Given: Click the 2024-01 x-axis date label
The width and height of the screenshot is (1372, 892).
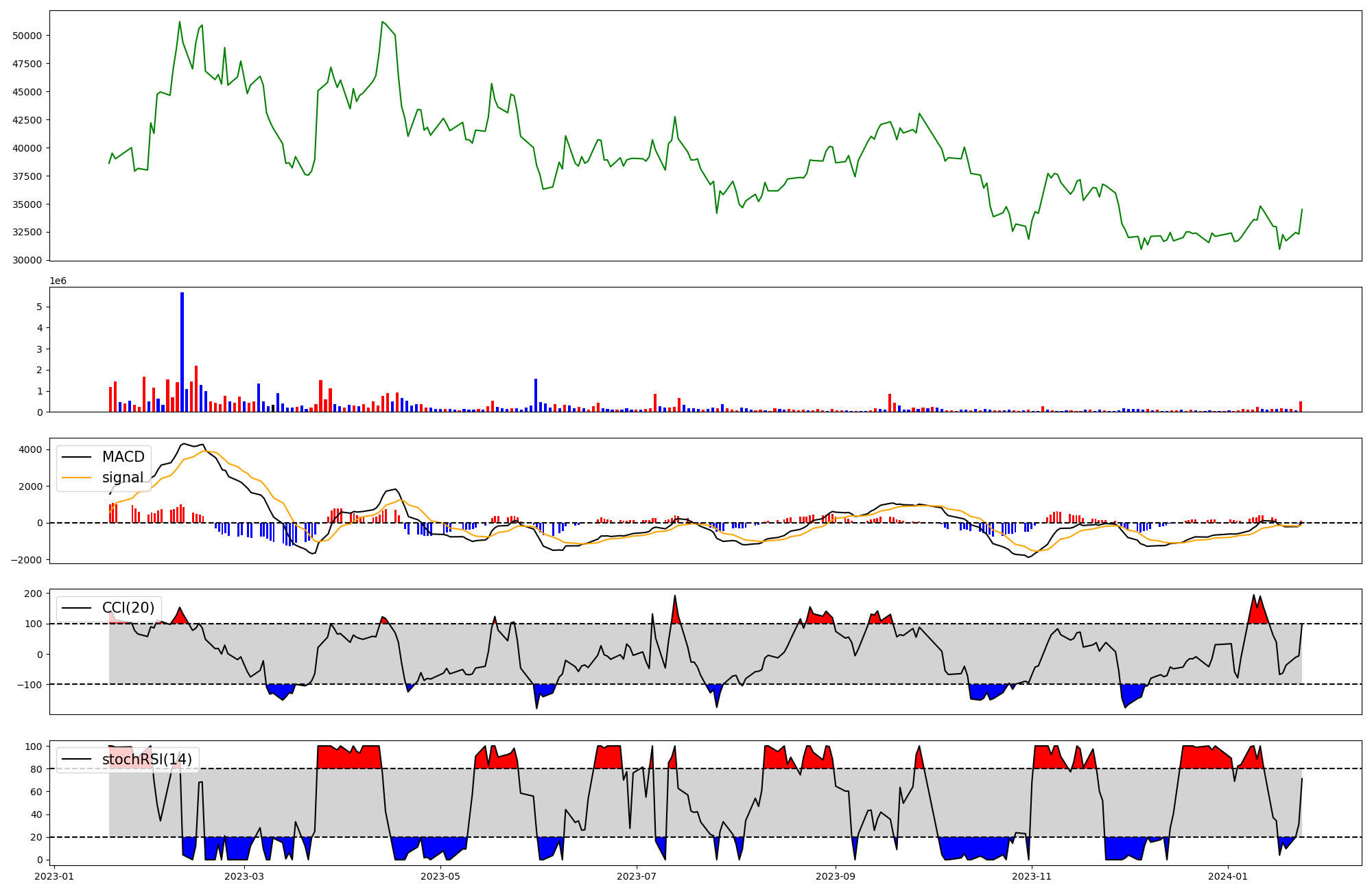Looking at the screenshot, I should pyautogui.click(x=1228, y=876).
